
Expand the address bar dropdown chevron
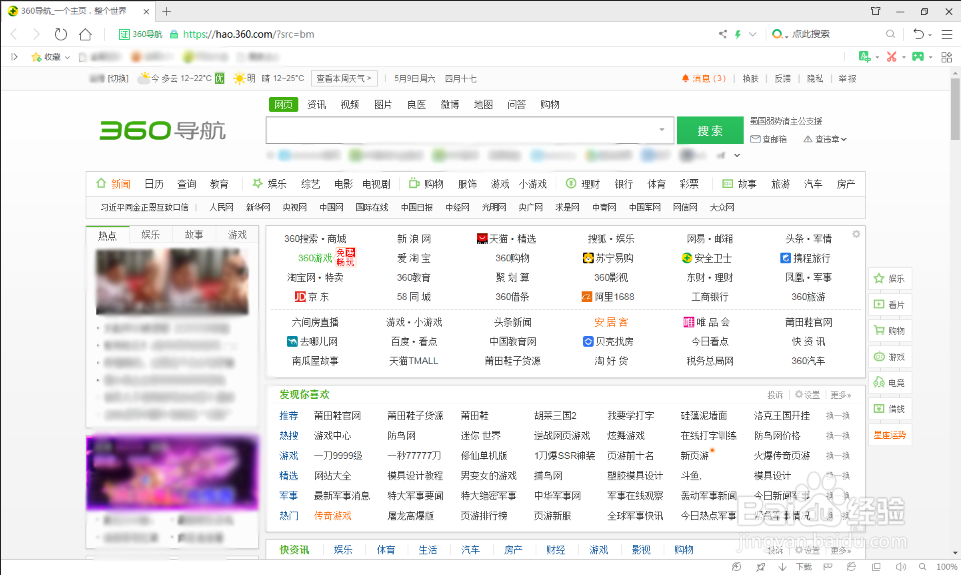[753, 34]
